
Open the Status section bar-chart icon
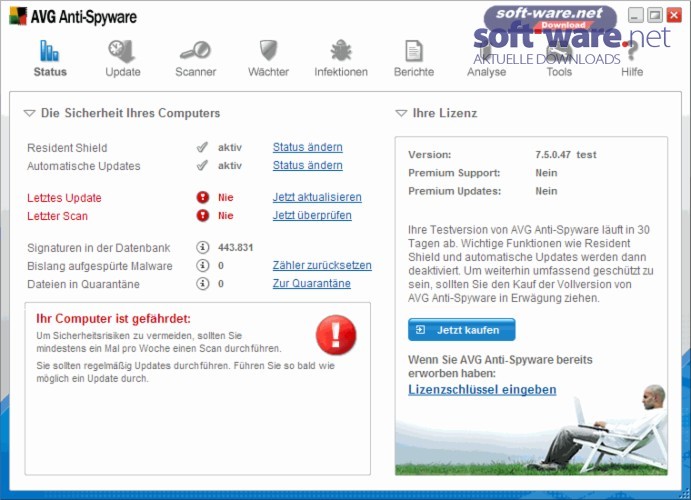click(x=49, y=51)
